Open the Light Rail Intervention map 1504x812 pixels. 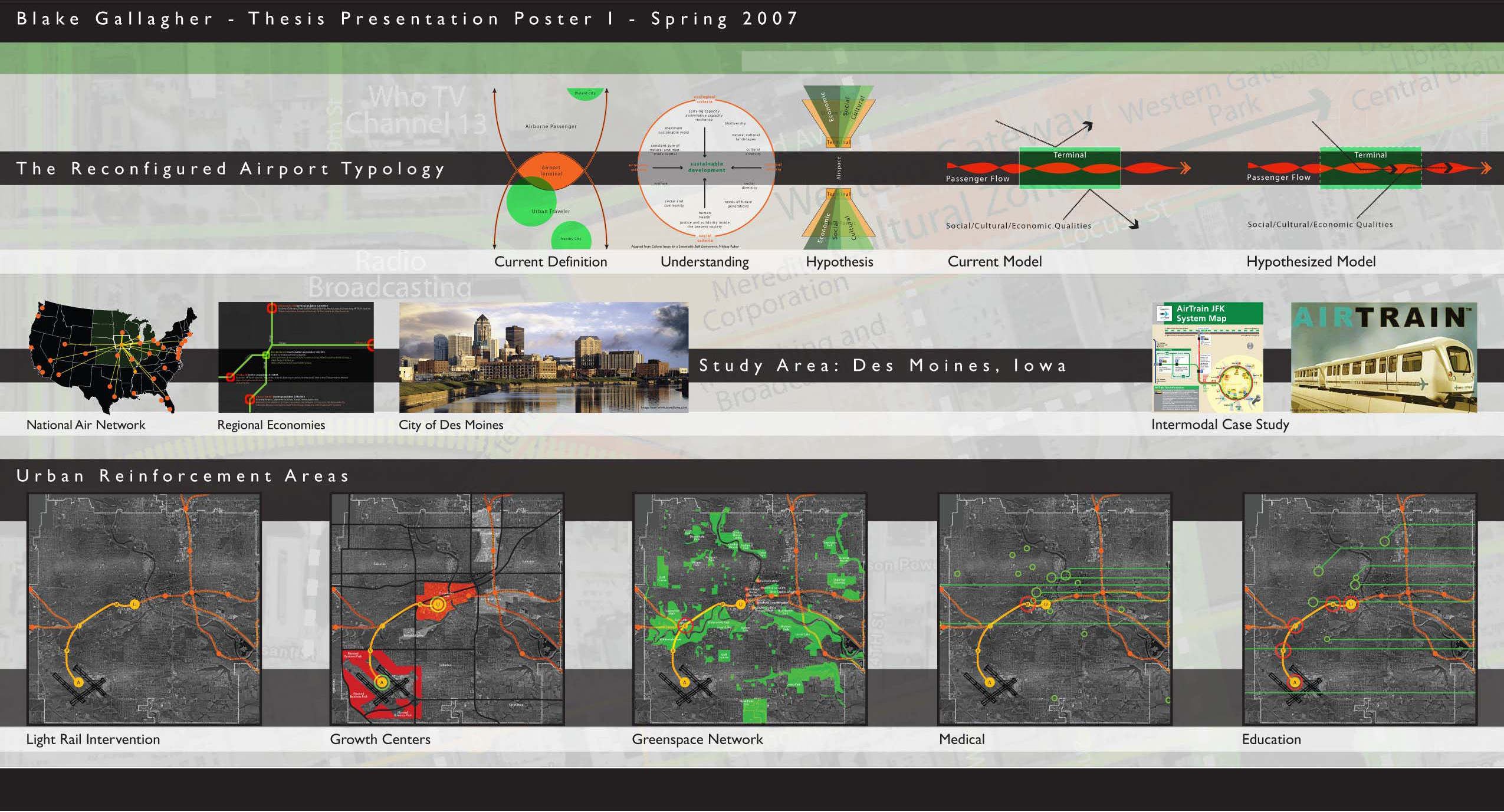(x=144, y=609)
